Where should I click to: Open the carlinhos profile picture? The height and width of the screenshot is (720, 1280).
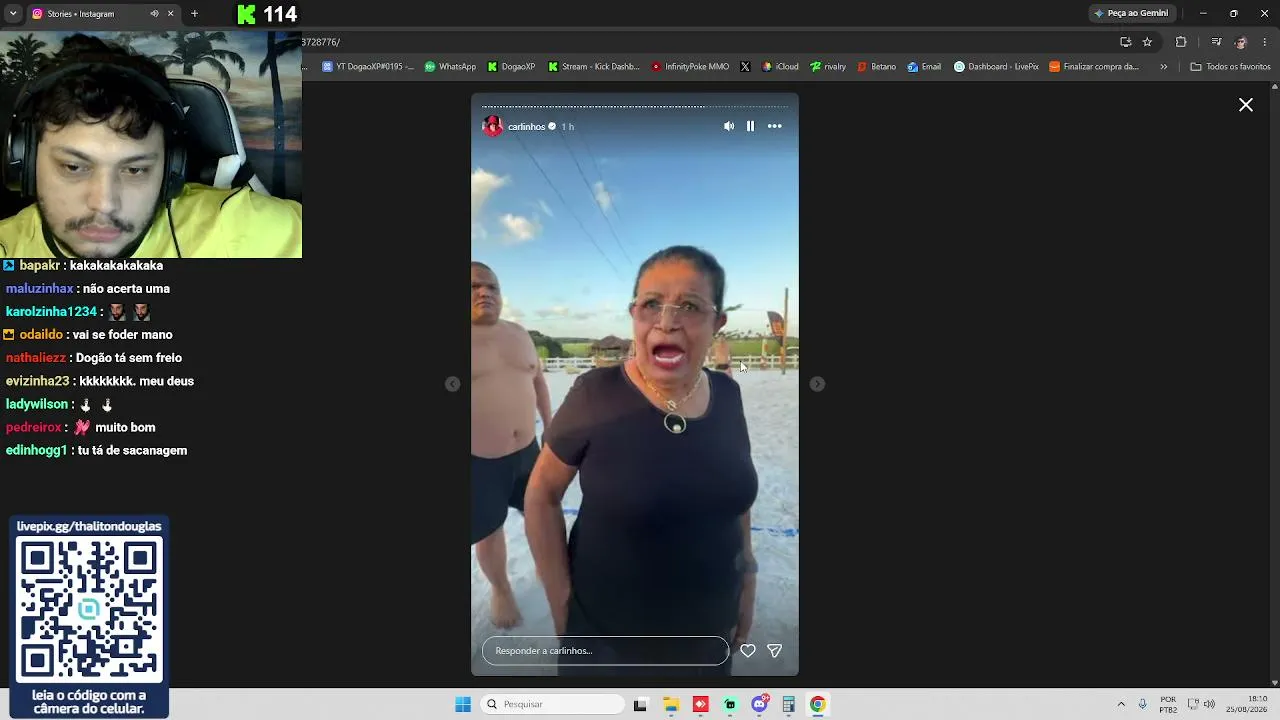(493, 126)
